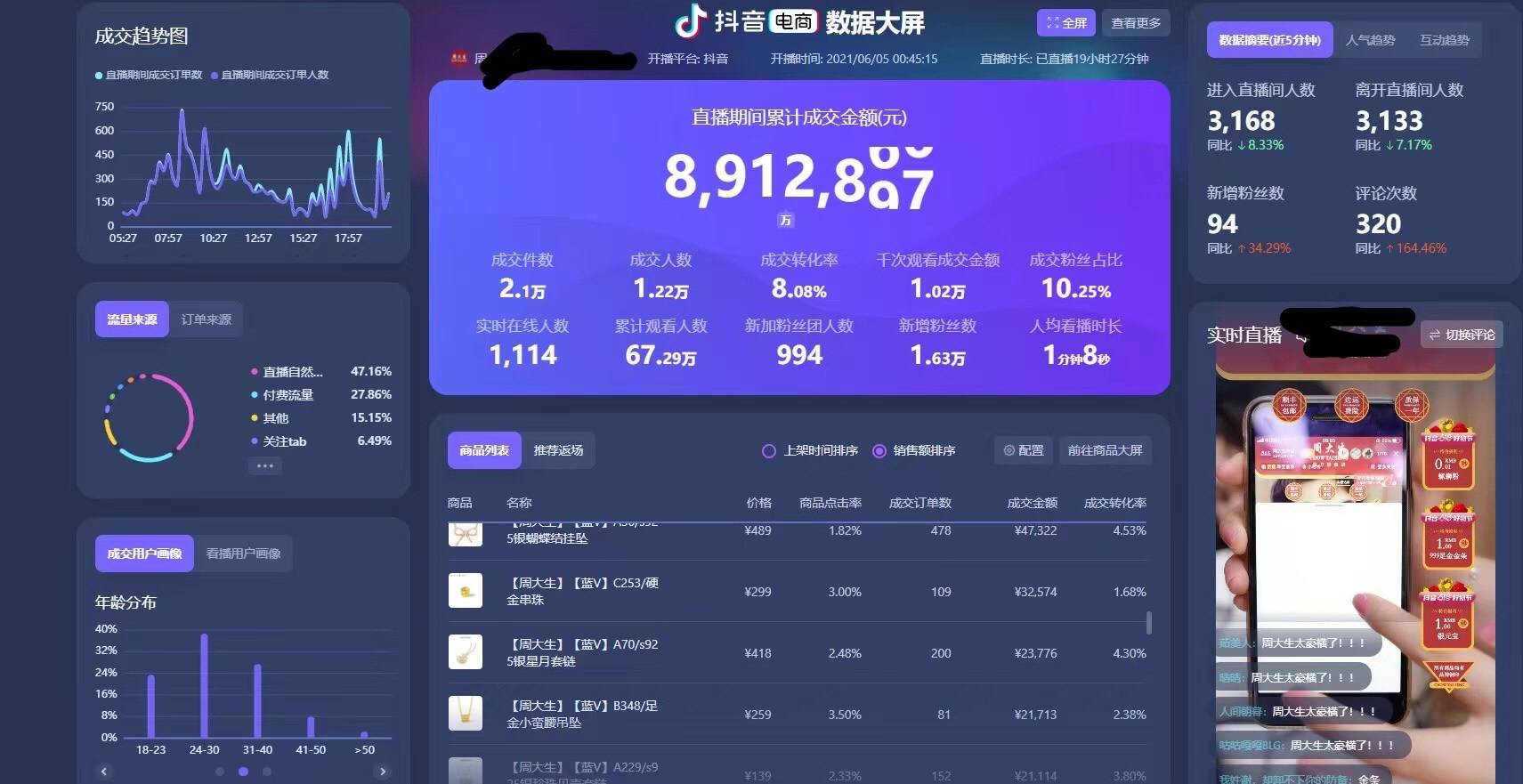
Task: Select the 数据摘要(近5分钟) tab
Action: pyautogui.click(x=1269, y=40)
